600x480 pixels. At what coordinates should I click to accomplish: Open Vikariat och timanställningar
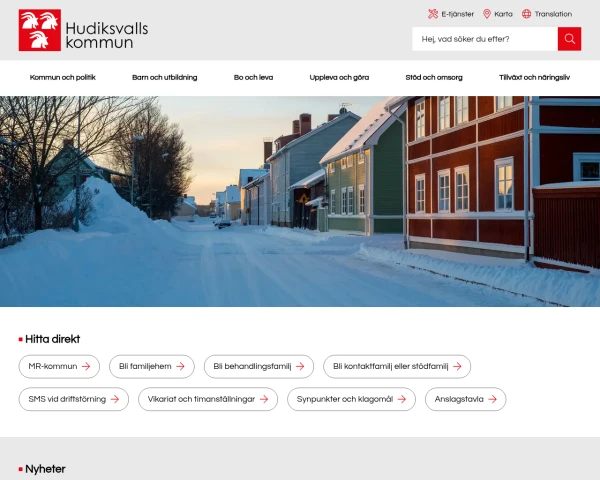(x=208, y=399)
